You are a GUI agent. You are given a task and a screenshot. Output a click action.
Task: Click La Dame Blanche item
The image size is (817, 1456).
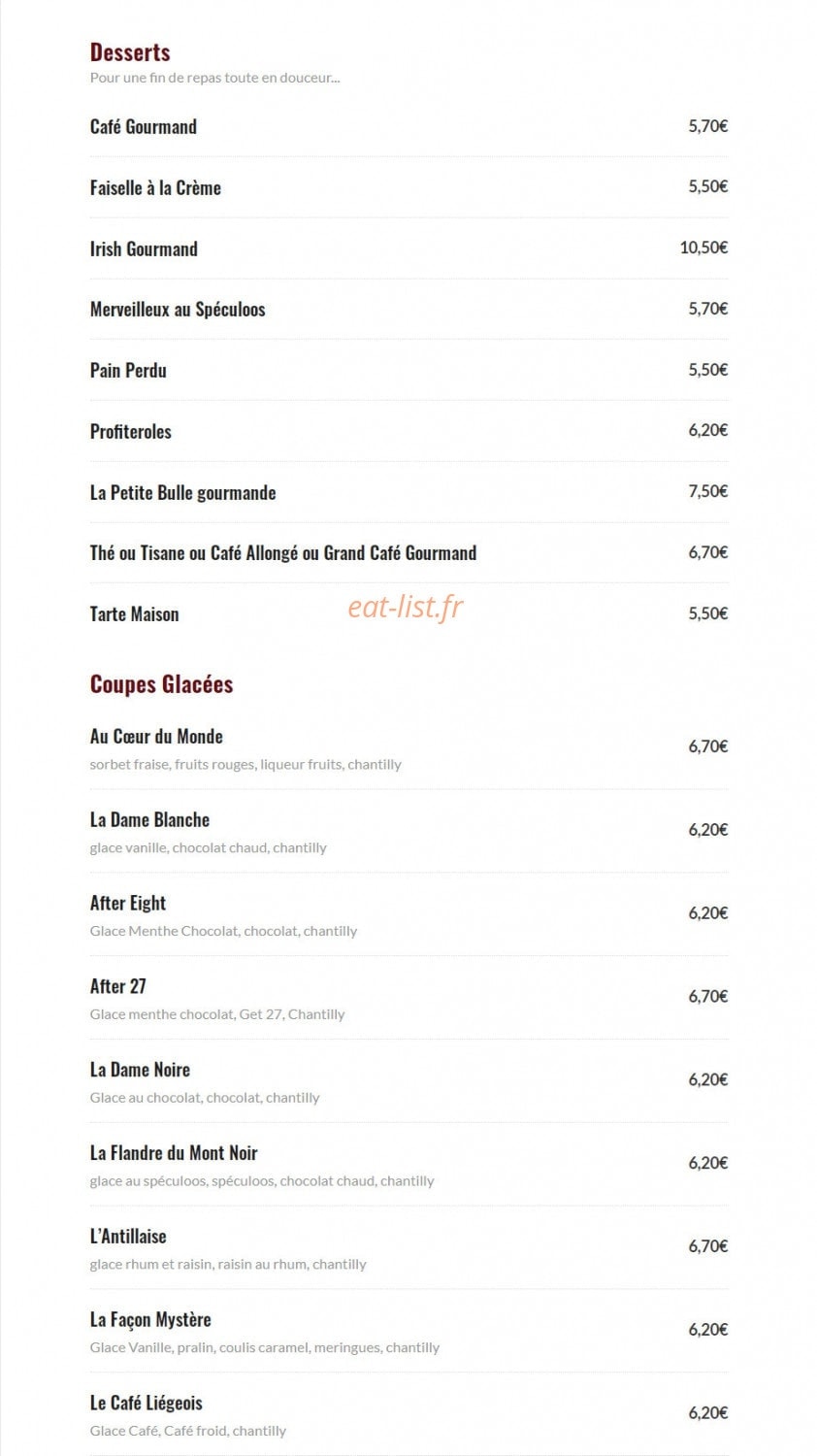[149, 819]
